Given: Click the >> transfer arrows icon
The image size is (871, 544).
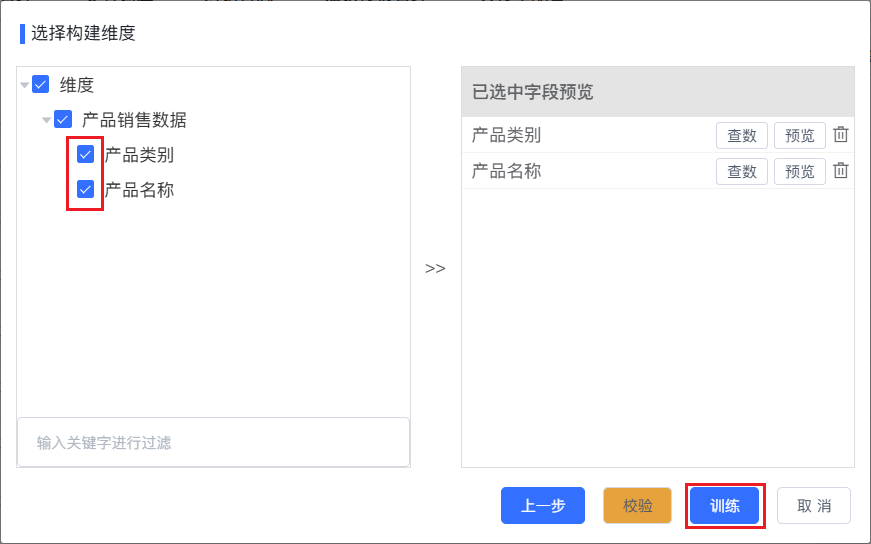Looking at the screenshot, I should (435, 269).
